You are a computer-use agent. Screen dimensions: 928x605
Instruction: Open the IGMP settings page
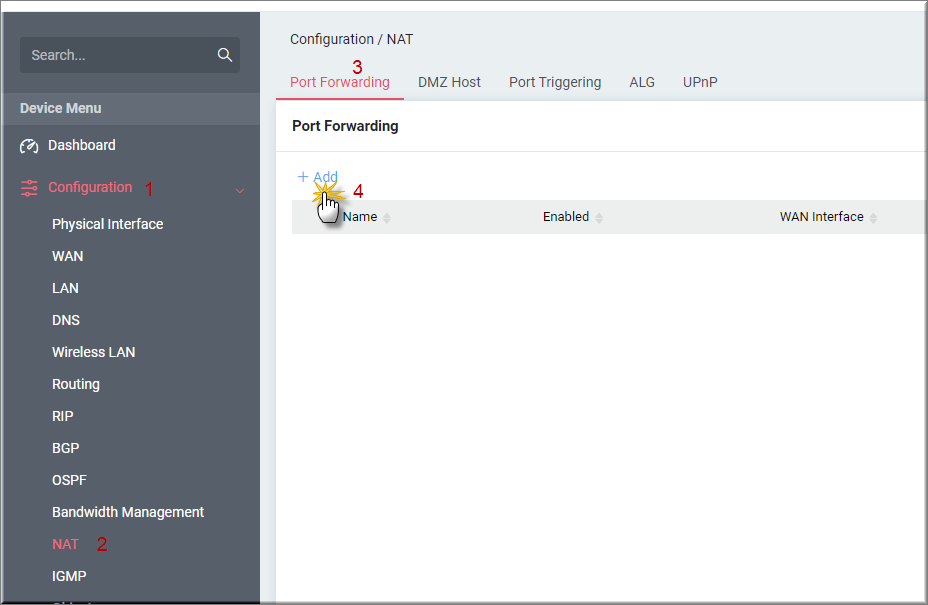click(69, 576)
